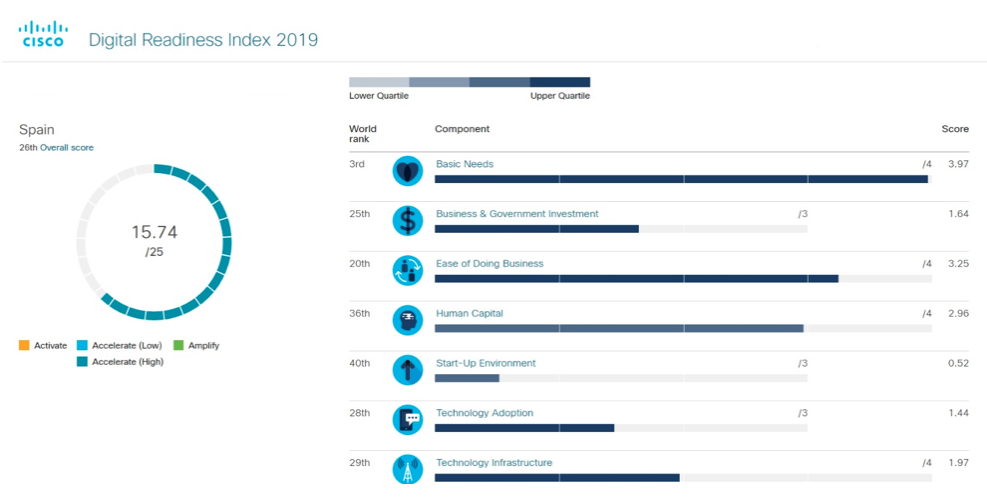Click the 15.74 overall score value
987x498 pixels.
tap(154, 232)
